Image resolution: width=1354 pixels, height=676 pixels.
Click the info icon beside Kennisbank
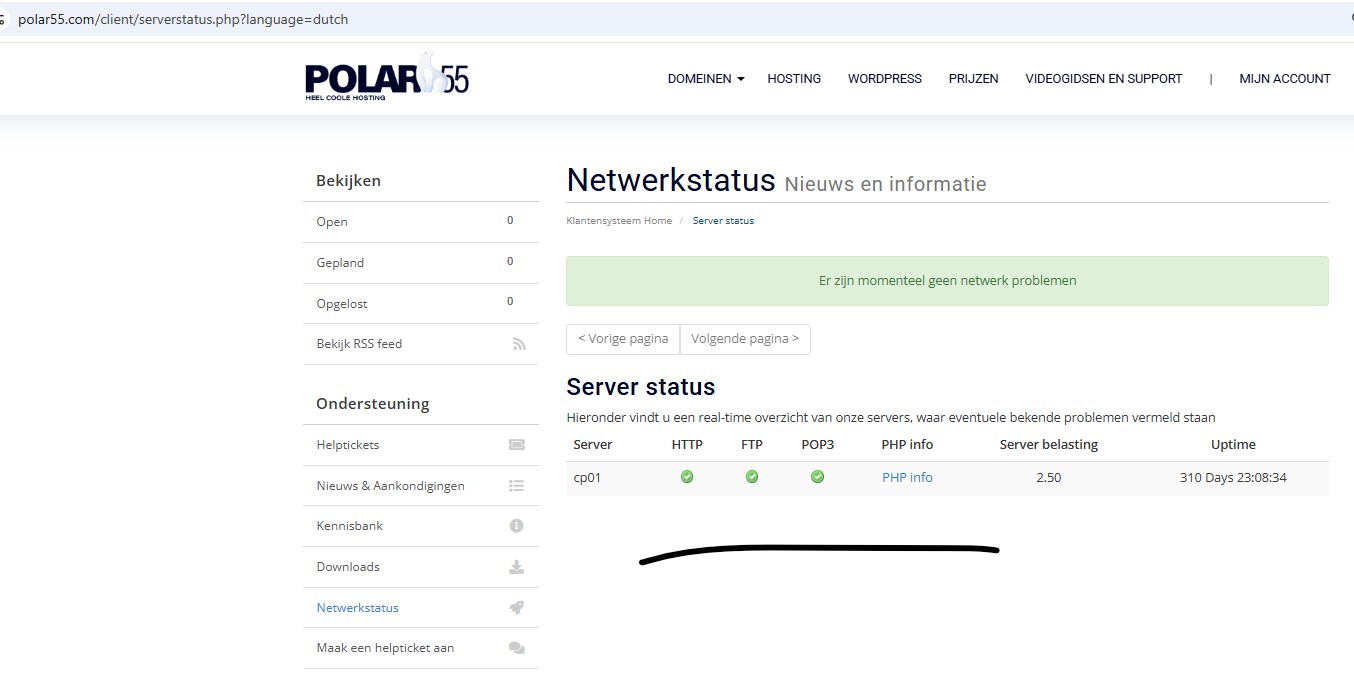516,525
